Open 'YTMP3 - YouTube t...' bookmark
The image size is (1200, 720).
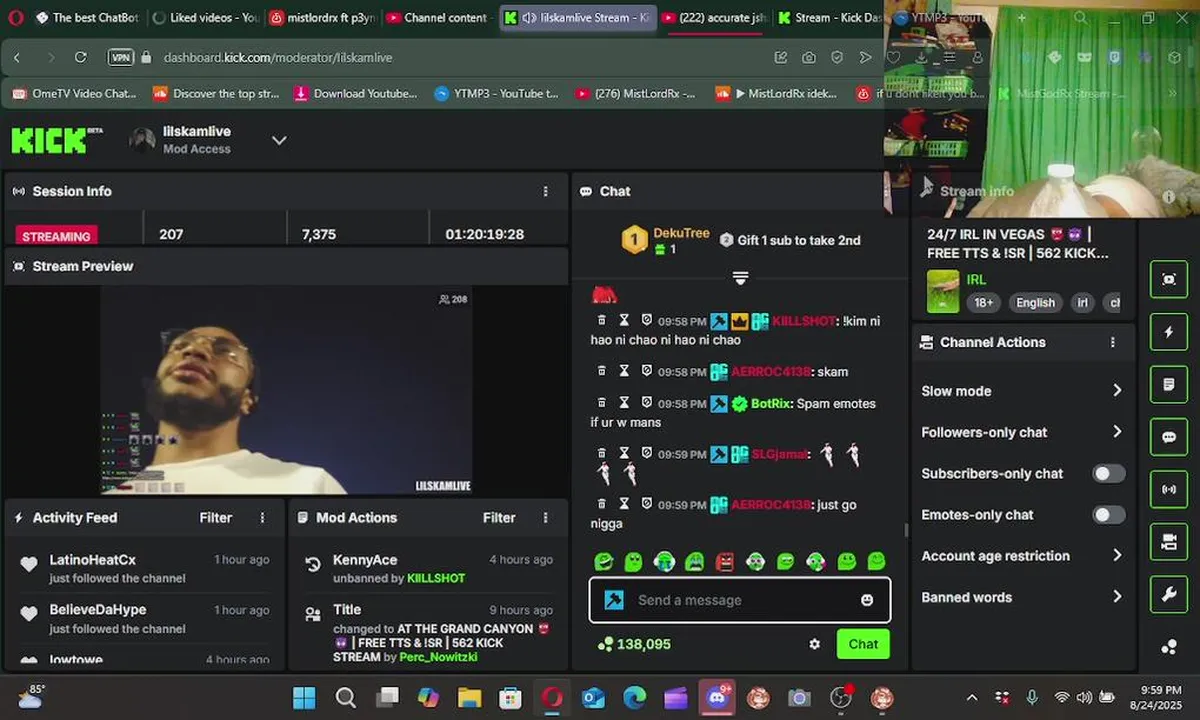(x=496, y=93)
